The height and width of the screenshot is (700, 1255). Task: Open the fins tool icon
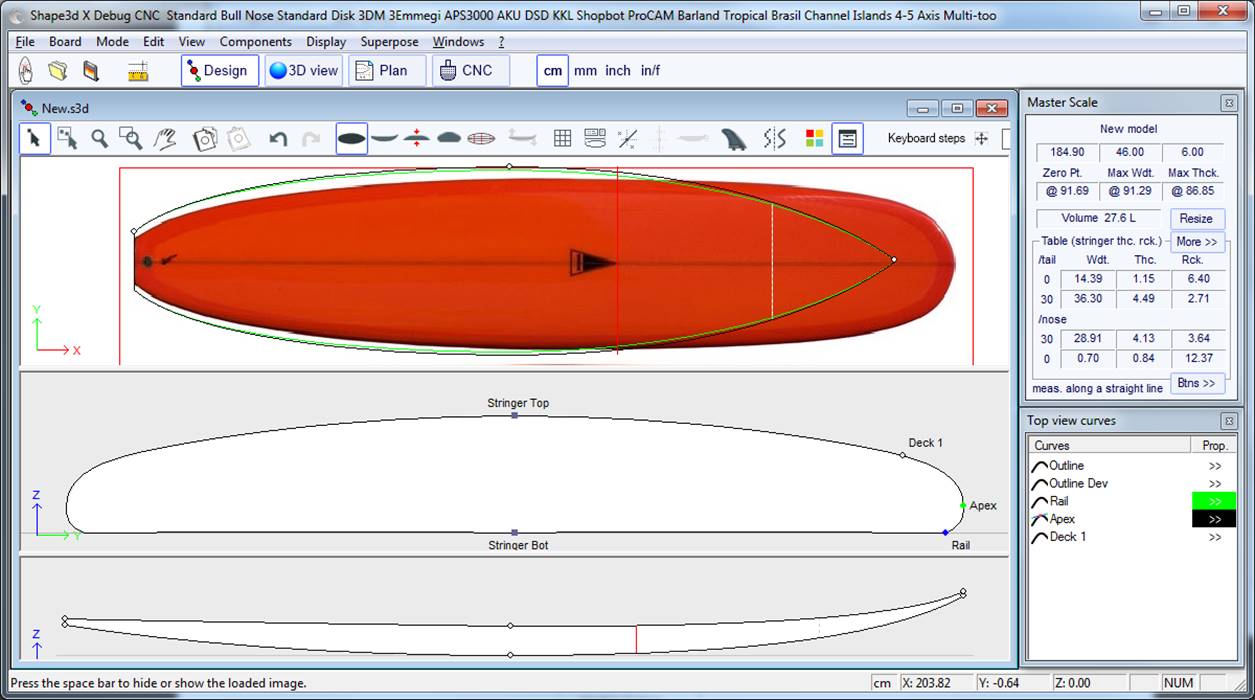pyautogui.click(x=734, y=139)
